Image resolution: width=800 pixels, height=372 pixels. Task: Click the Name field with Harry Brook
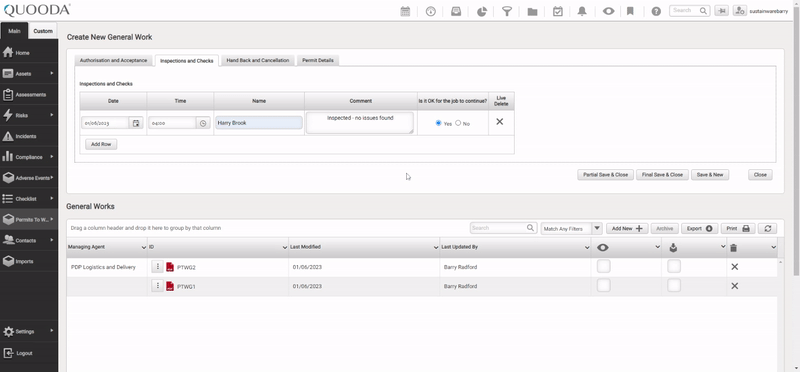[x=259, y=123]
